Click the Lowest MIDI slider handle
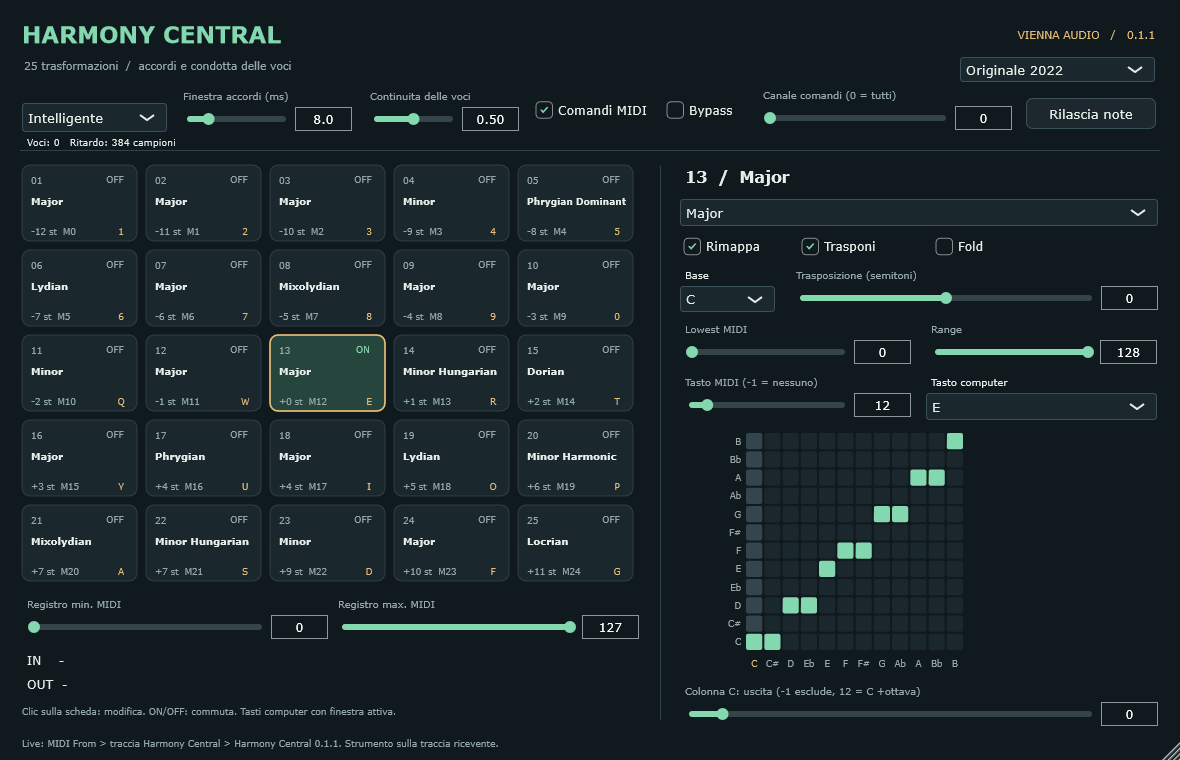 tap(692, 352)
